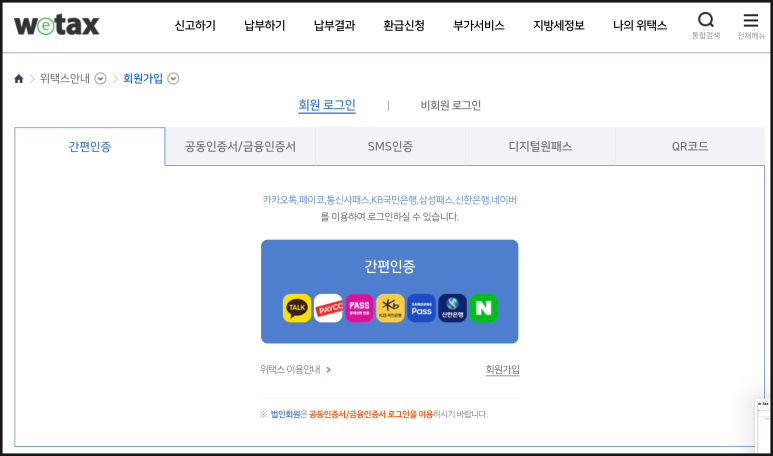The width and height of the screenshot is (773, 456).
Task: Open the 환급신청 menu
Action: click(x=404, y=25)
